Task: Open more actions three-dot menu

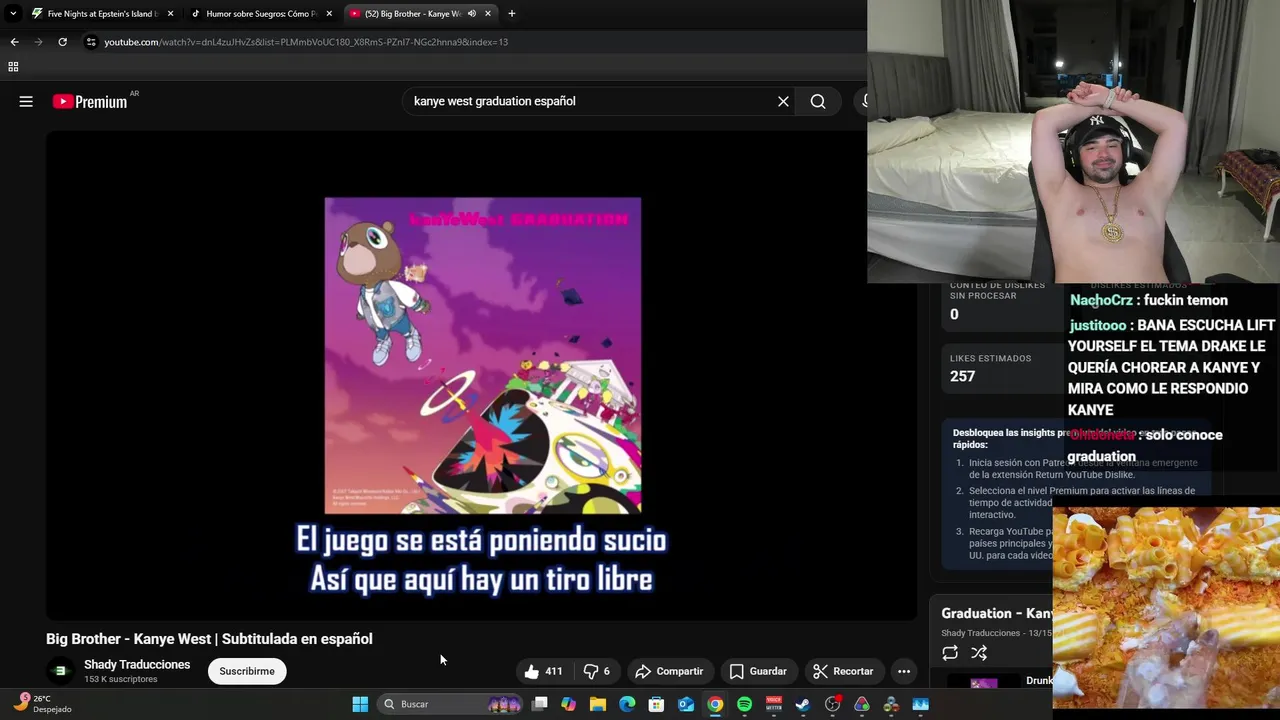Action: 904,671
